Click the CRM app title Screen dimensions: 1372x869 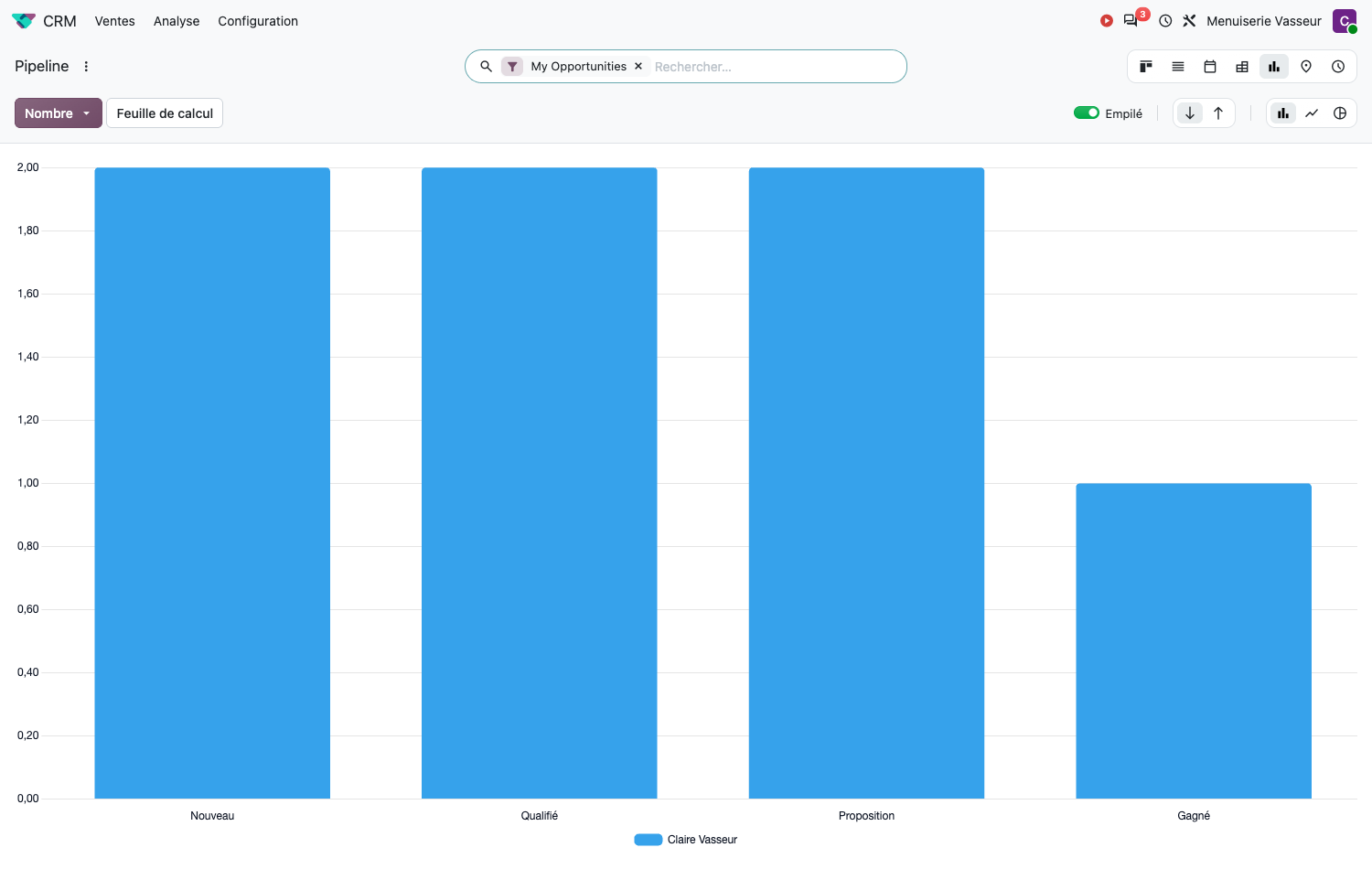click(59, 21)
